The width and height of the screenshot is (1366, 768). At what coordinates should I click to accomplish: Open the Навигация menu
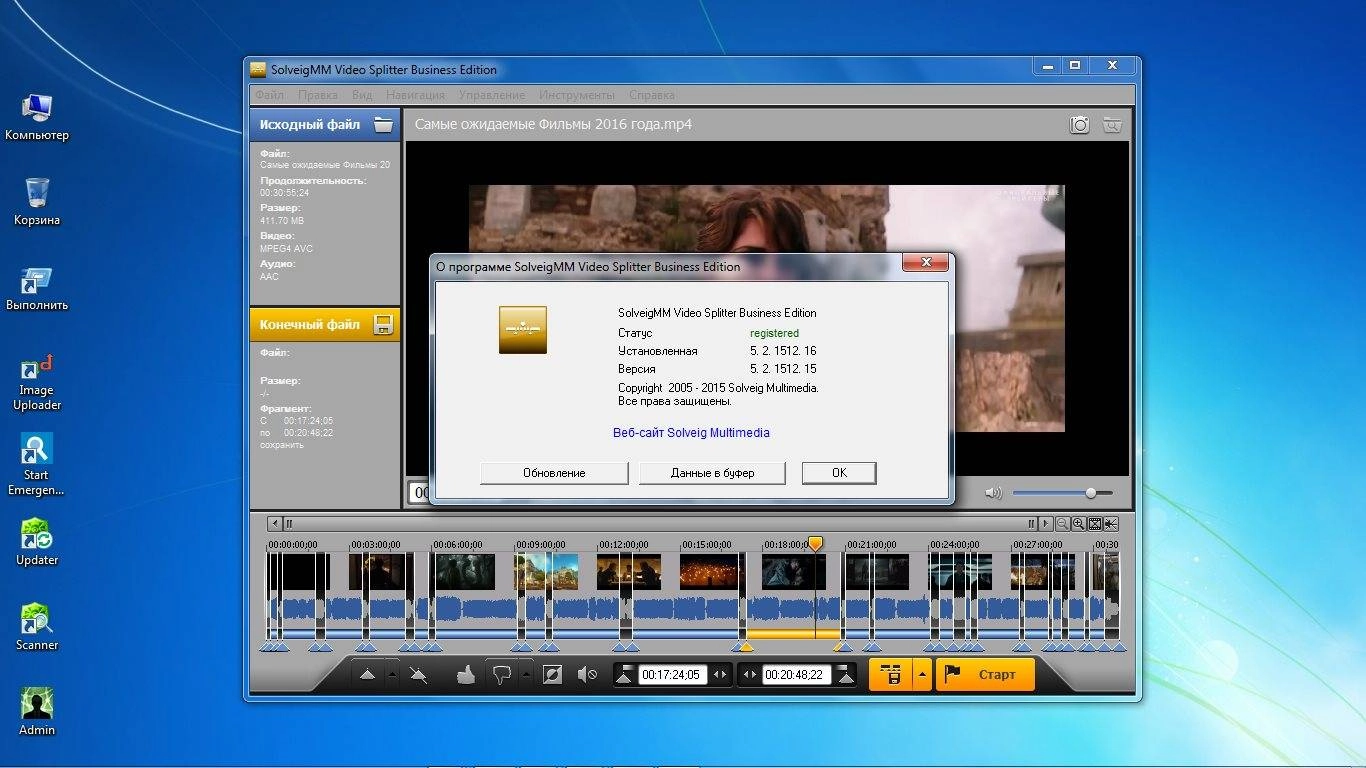[415, 95]
